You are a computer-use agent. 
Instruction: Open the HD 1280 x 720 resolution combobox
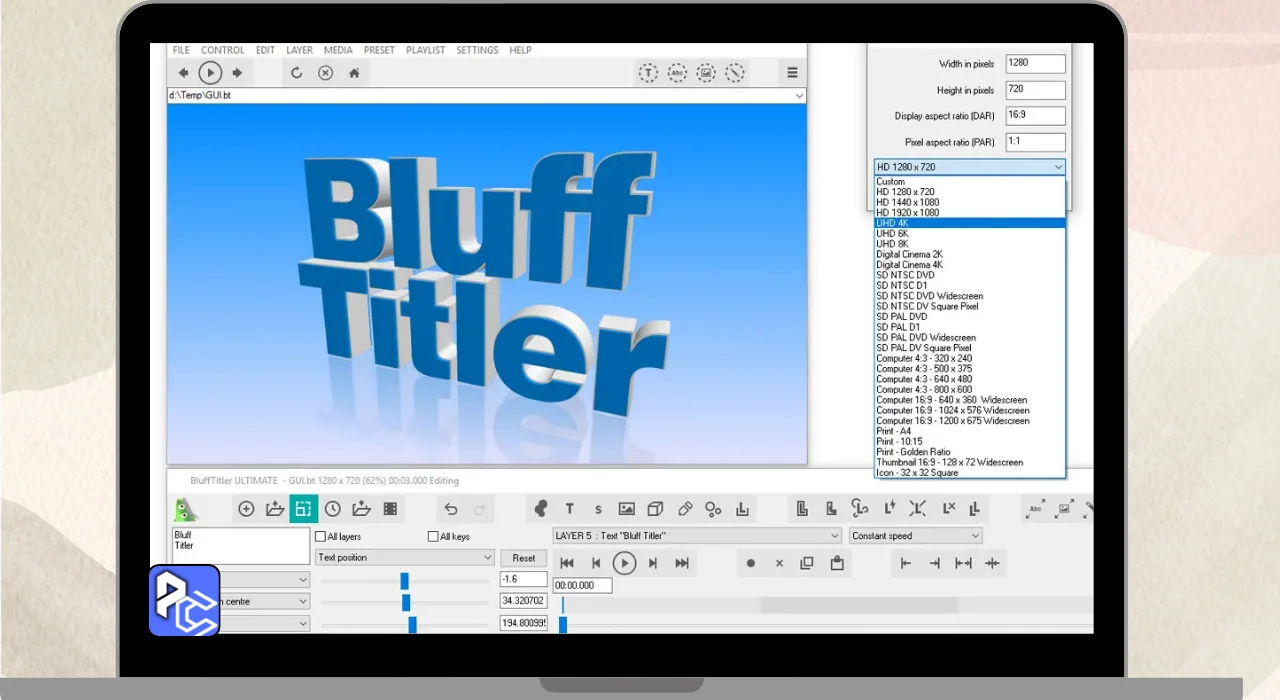969,167
